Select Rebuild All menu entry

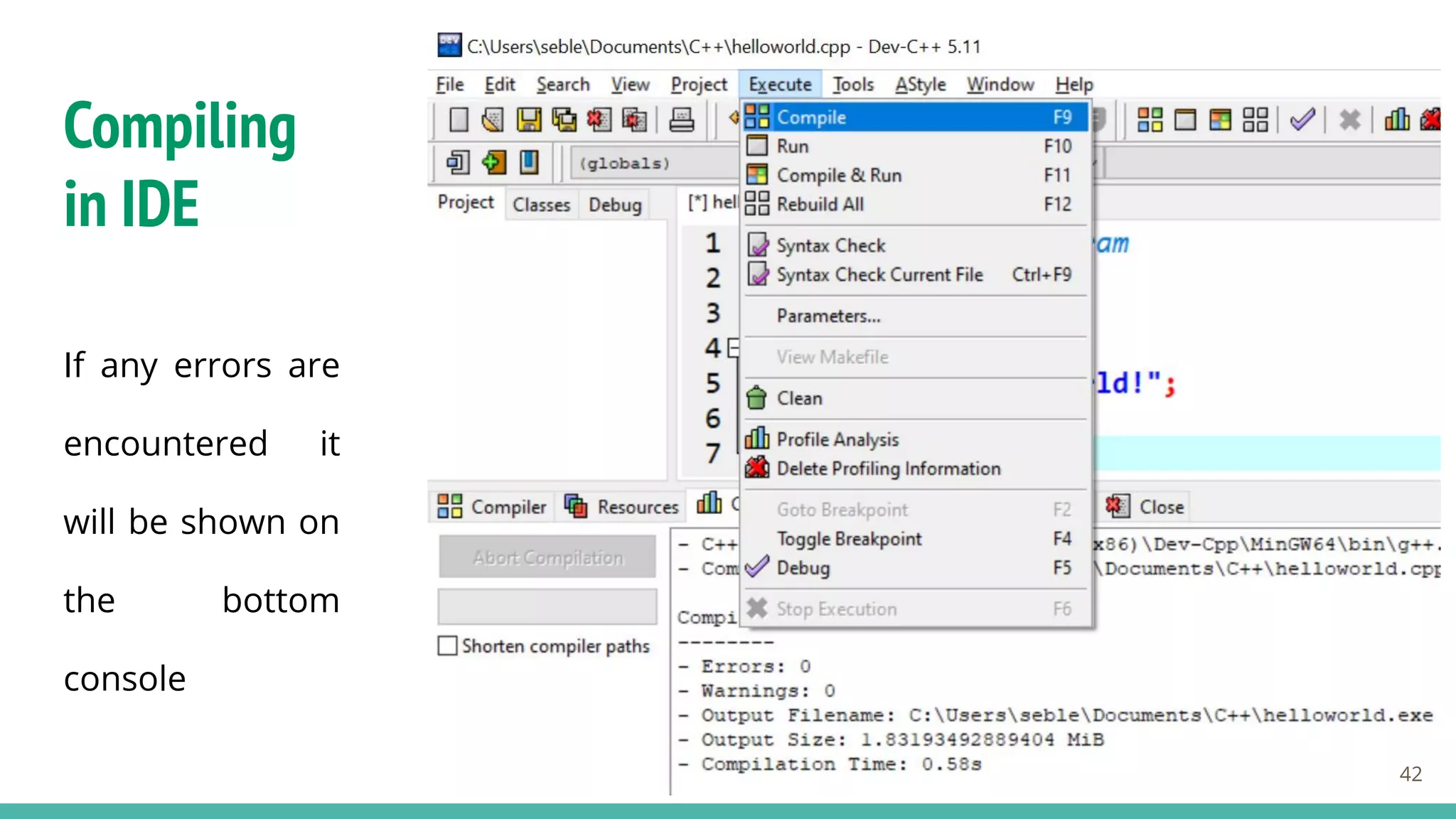915,204
